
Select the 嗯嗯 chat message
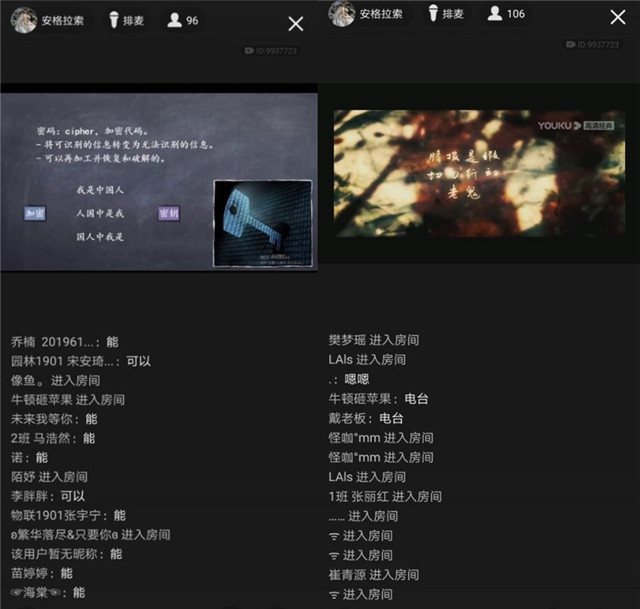[x=349, y=379]
